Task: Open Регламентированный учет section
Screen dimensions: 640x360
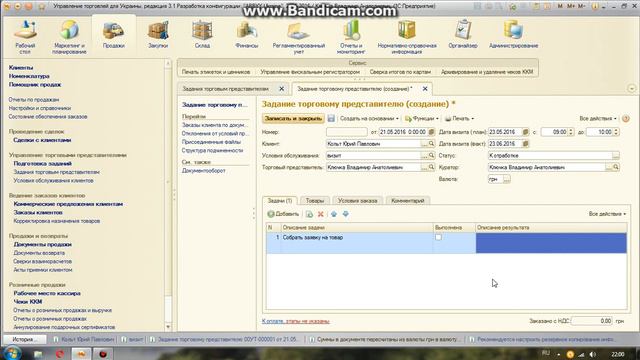Action: pos(299,38)
